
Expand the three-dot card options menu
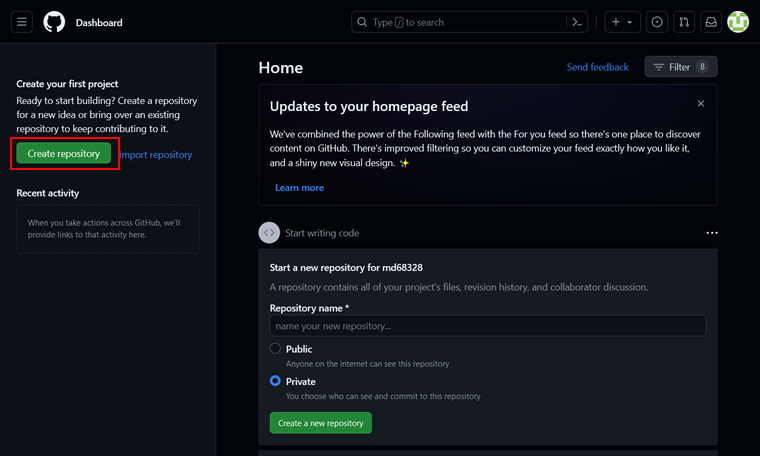pyautogui.click(x=712, y=233)
